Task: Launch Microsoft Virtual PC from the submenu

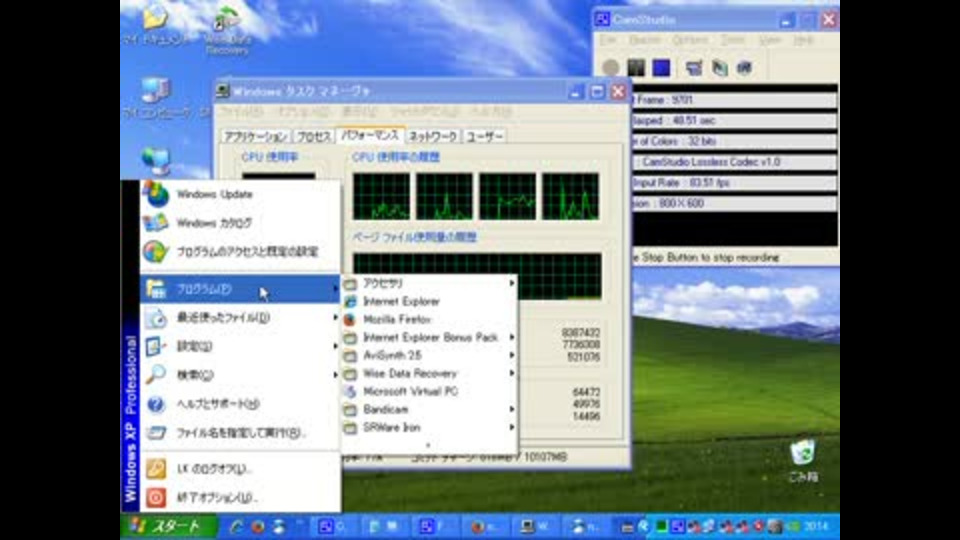Action: 430,391
